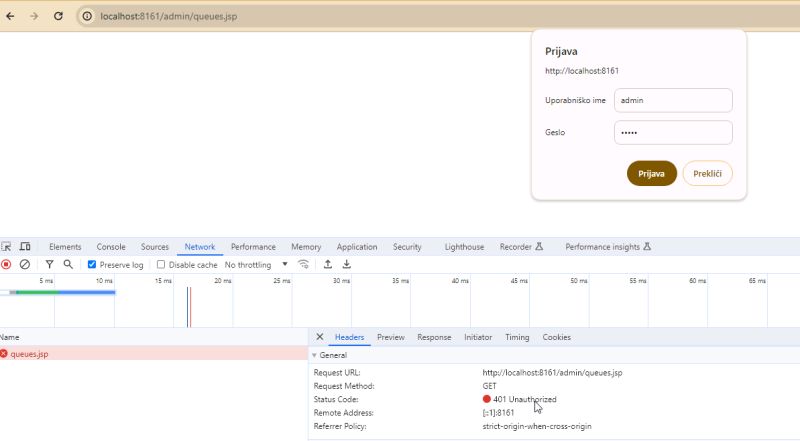Uncheck the Preserve log checkbox
This screenshot has height=441, width=800.
[92, 264]
